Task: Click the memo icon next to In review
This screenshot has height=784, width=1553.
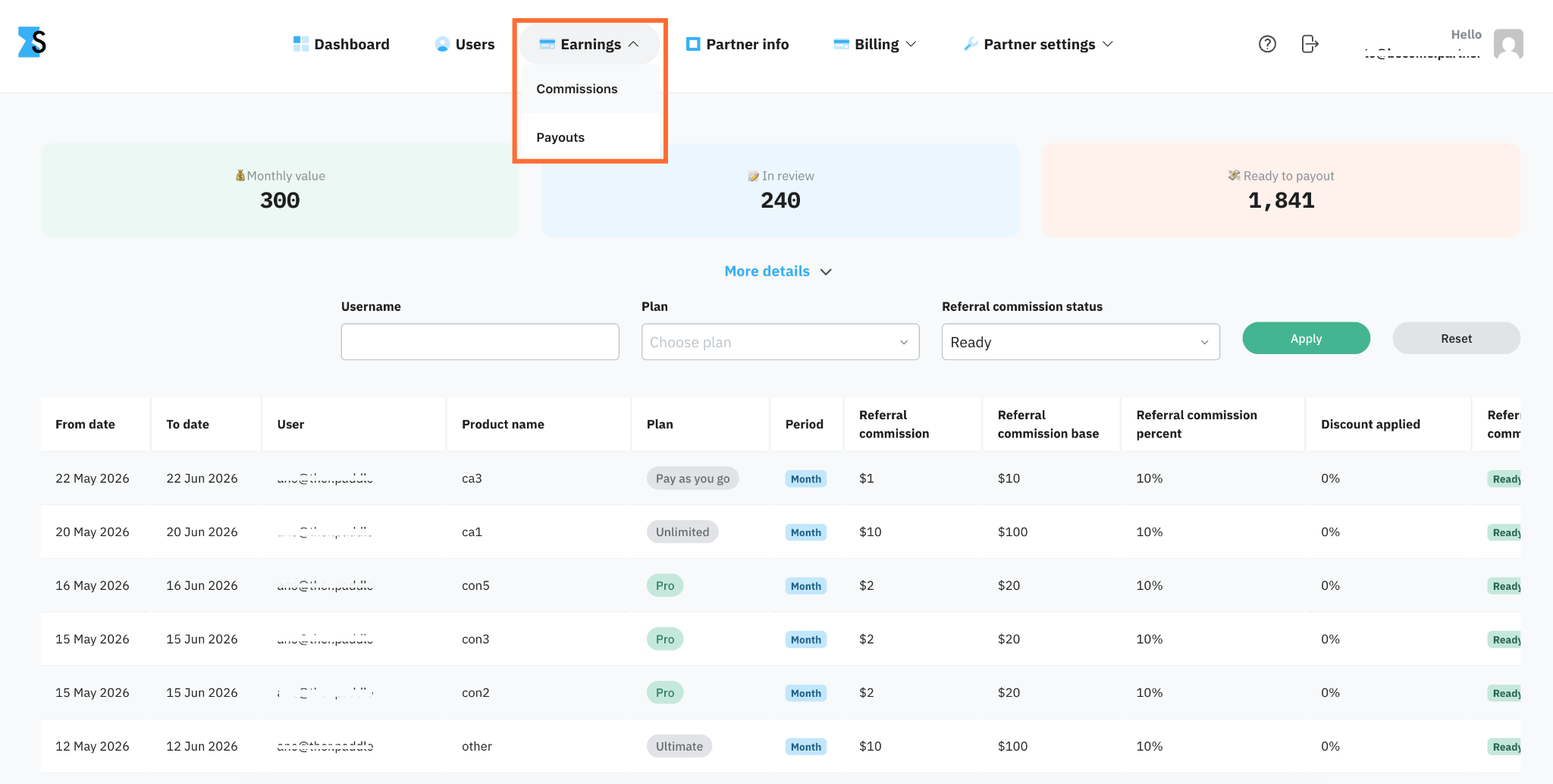Action: pos(753,176)
